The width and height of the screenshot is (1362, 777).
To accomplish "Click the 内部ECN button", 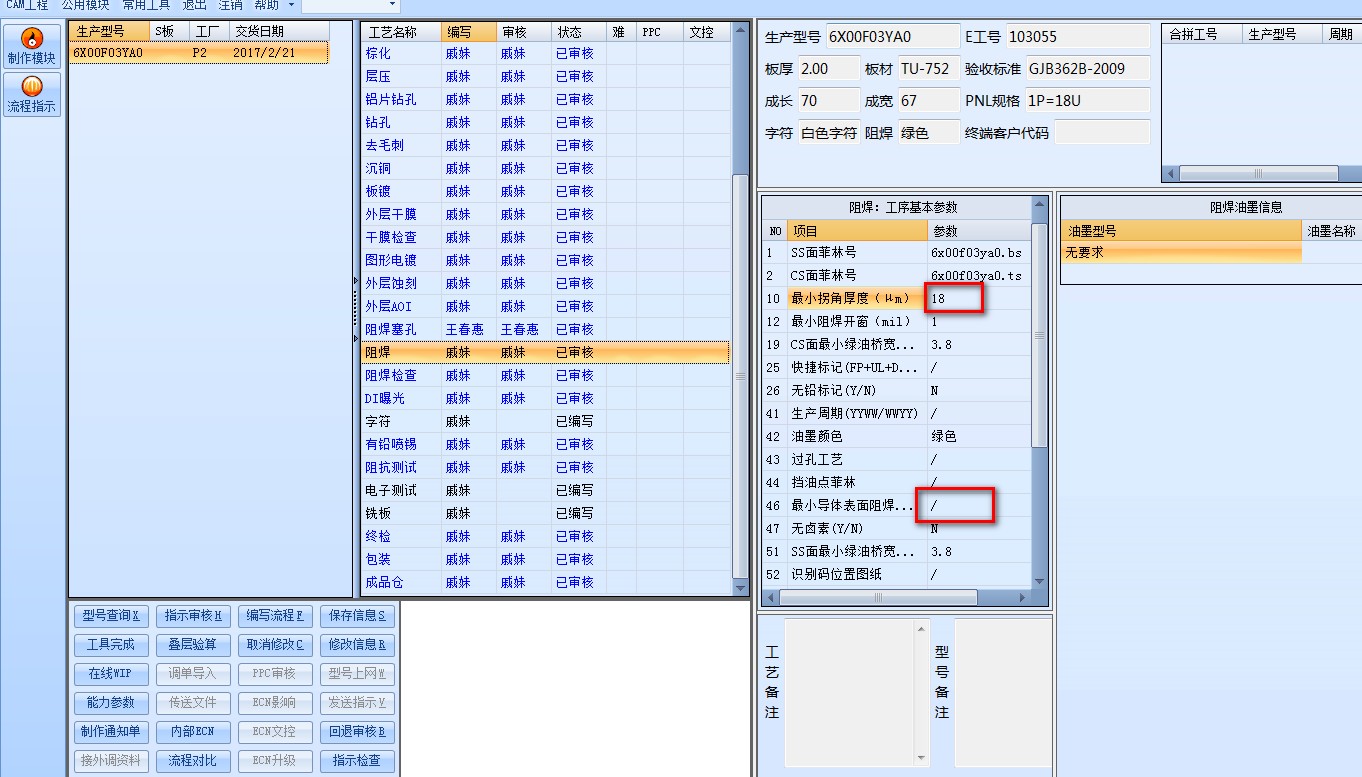I will tap(193, 732).
